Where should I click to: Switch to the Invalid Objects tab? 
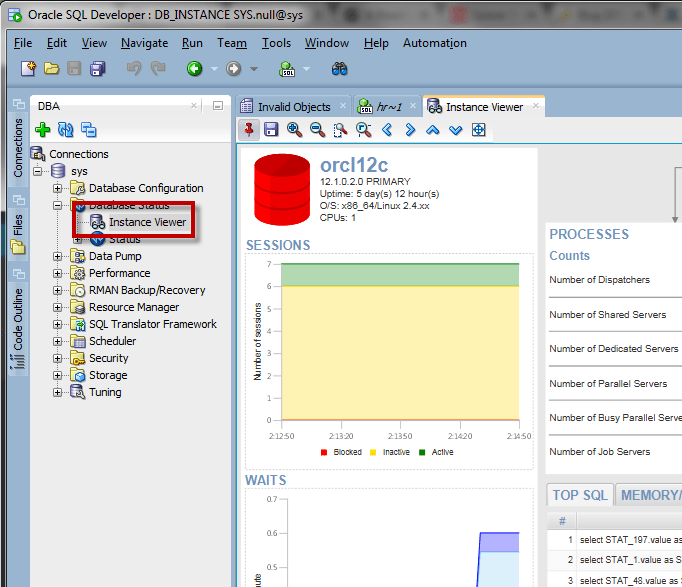[x=294, y=107]
